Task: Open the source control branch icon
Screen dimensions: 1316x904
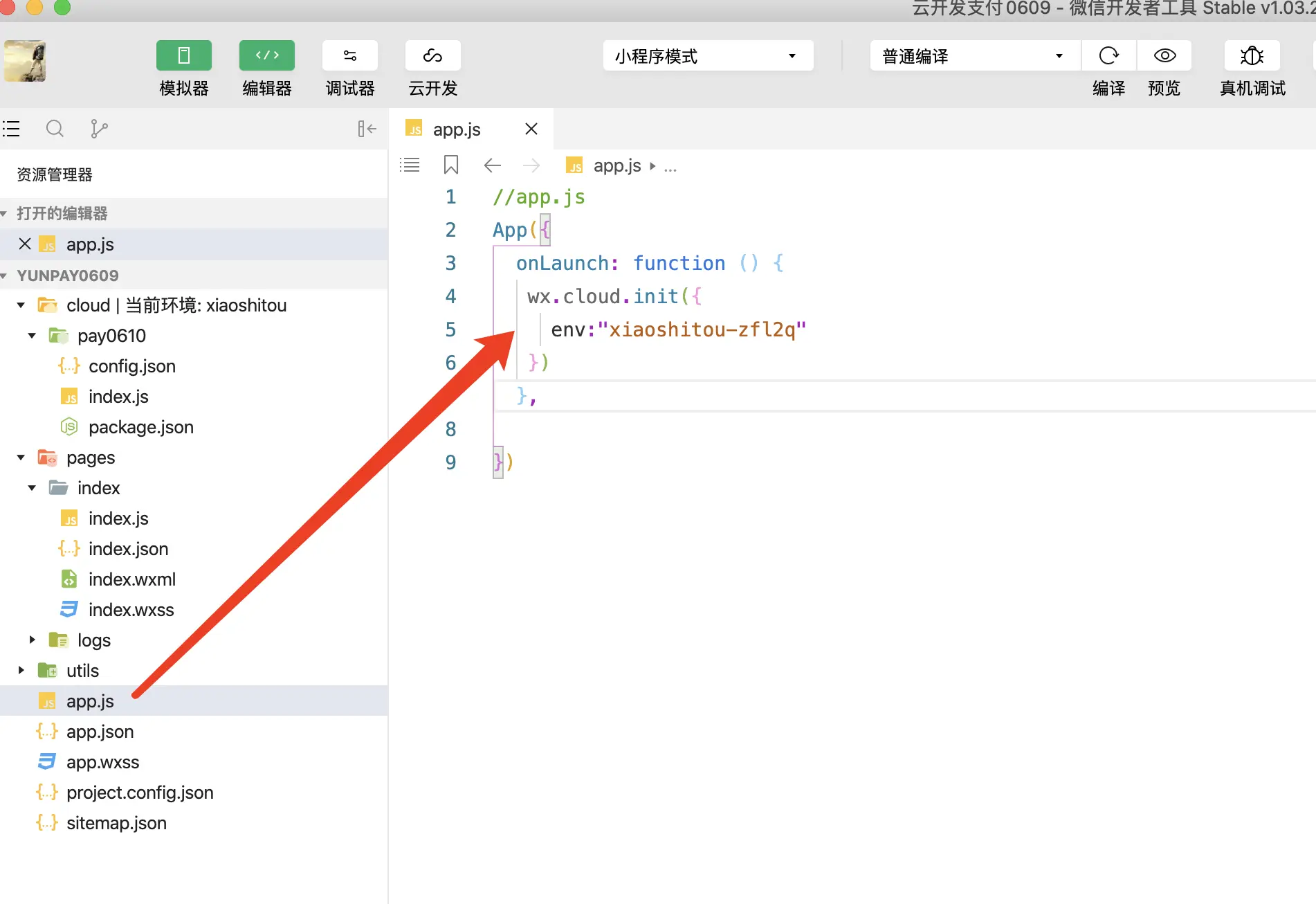Action: (x=99, y=129)
